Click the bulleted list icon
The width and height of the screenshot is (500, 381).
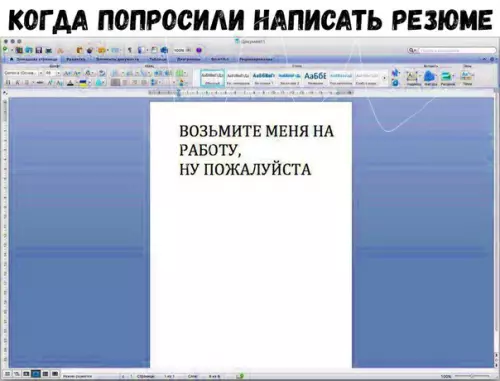pos(115,73)
